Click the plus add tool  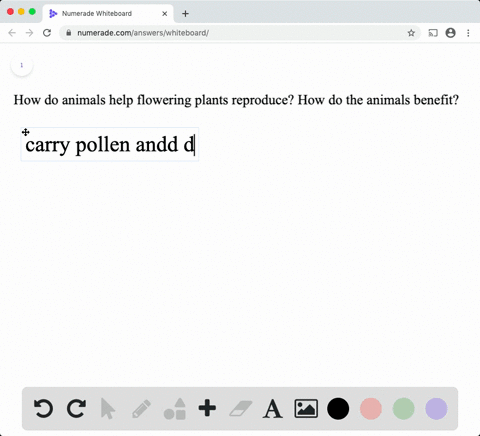tap(207, 408)
